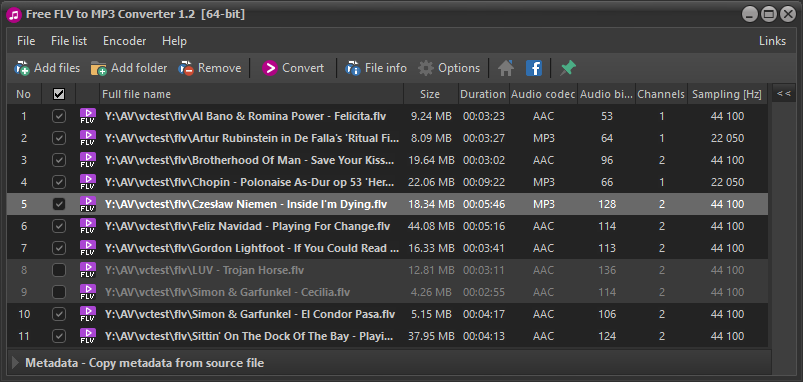Viewport: 803px width, 382px height.
Task: Uncheck the Feliz Navidad checkbox
Action: point(59,226)
